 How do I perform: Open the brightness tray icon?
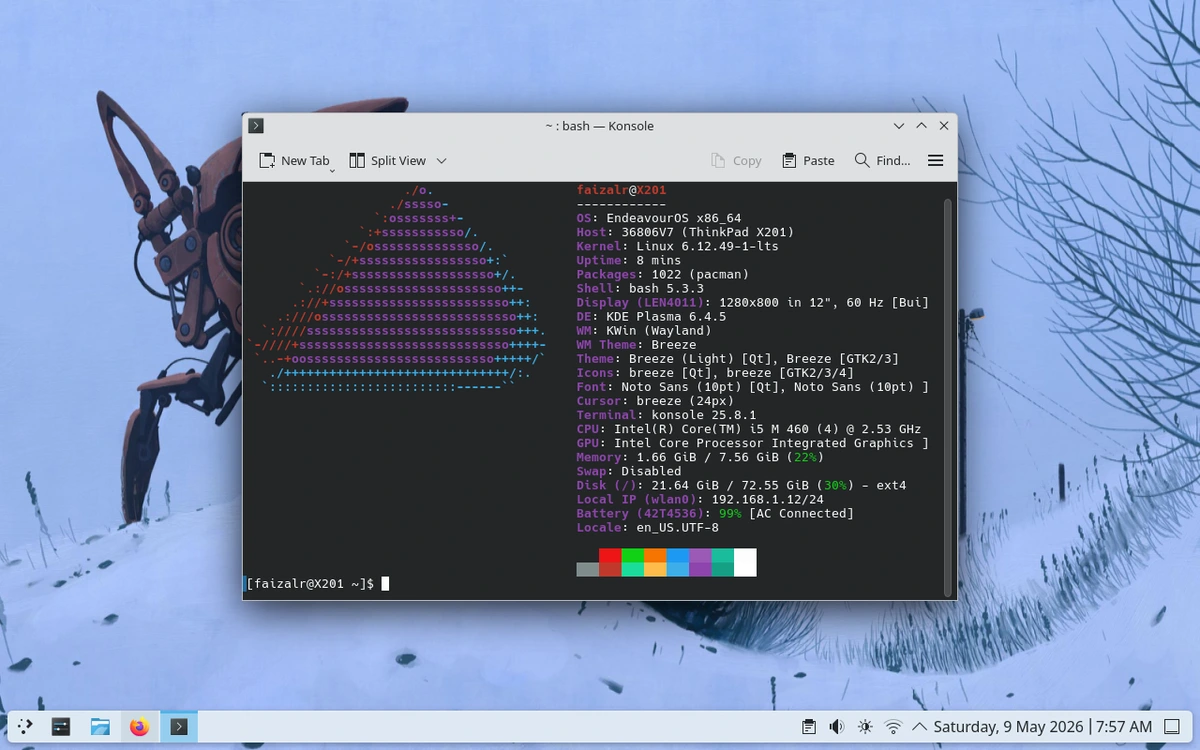click(x=865, y=727)
